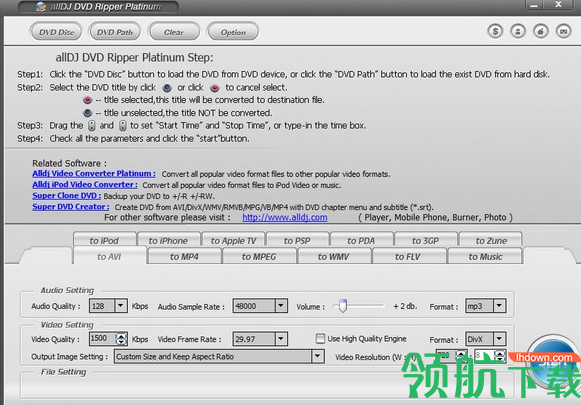The width and height of the screenshot is (581, 405).
Task: Click the DVD Disc button
Action: (x=57, y=32)
